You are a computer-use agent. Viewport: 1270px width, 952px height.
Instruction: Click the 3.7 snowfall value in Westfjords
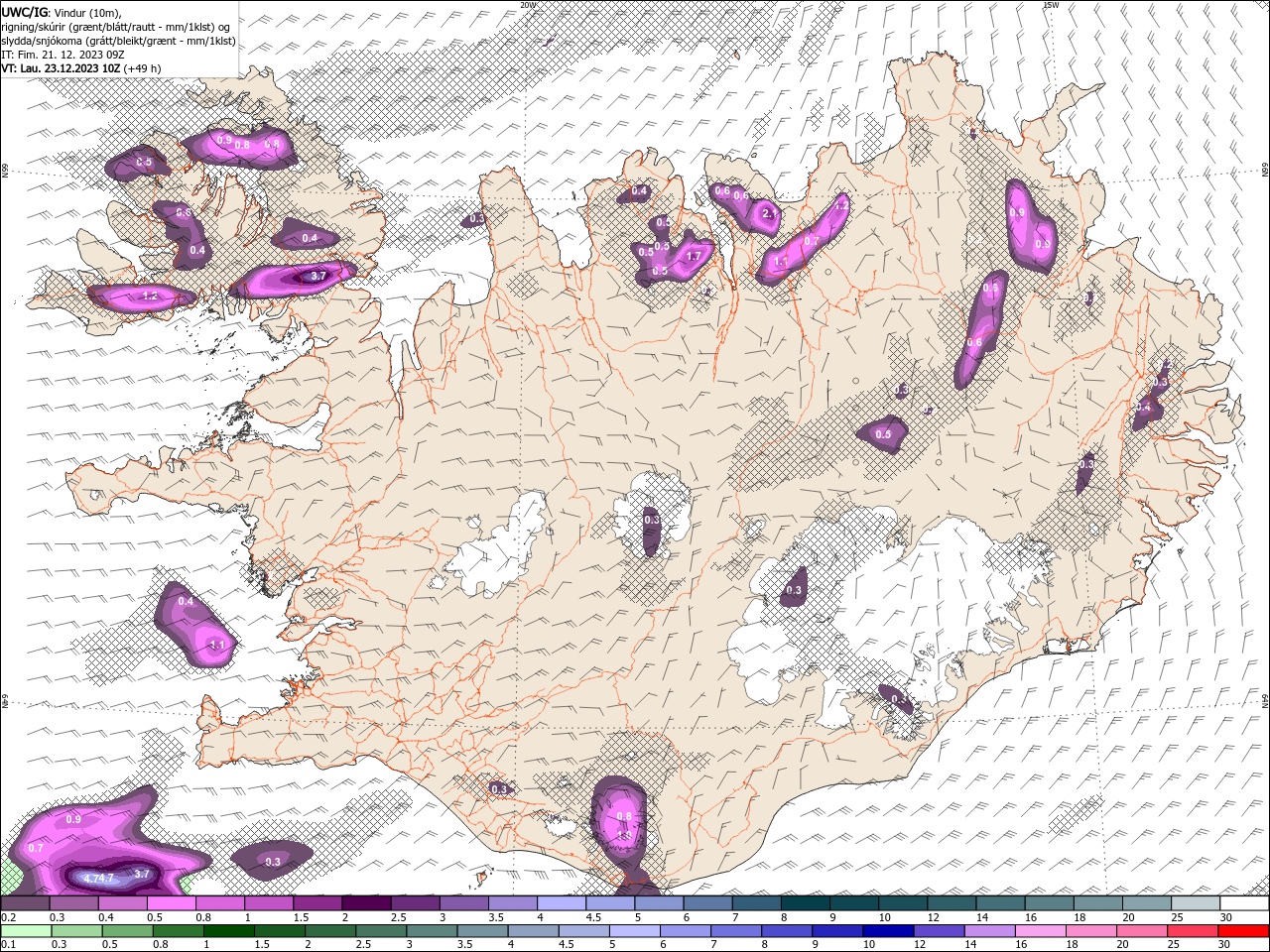point(318,277)
